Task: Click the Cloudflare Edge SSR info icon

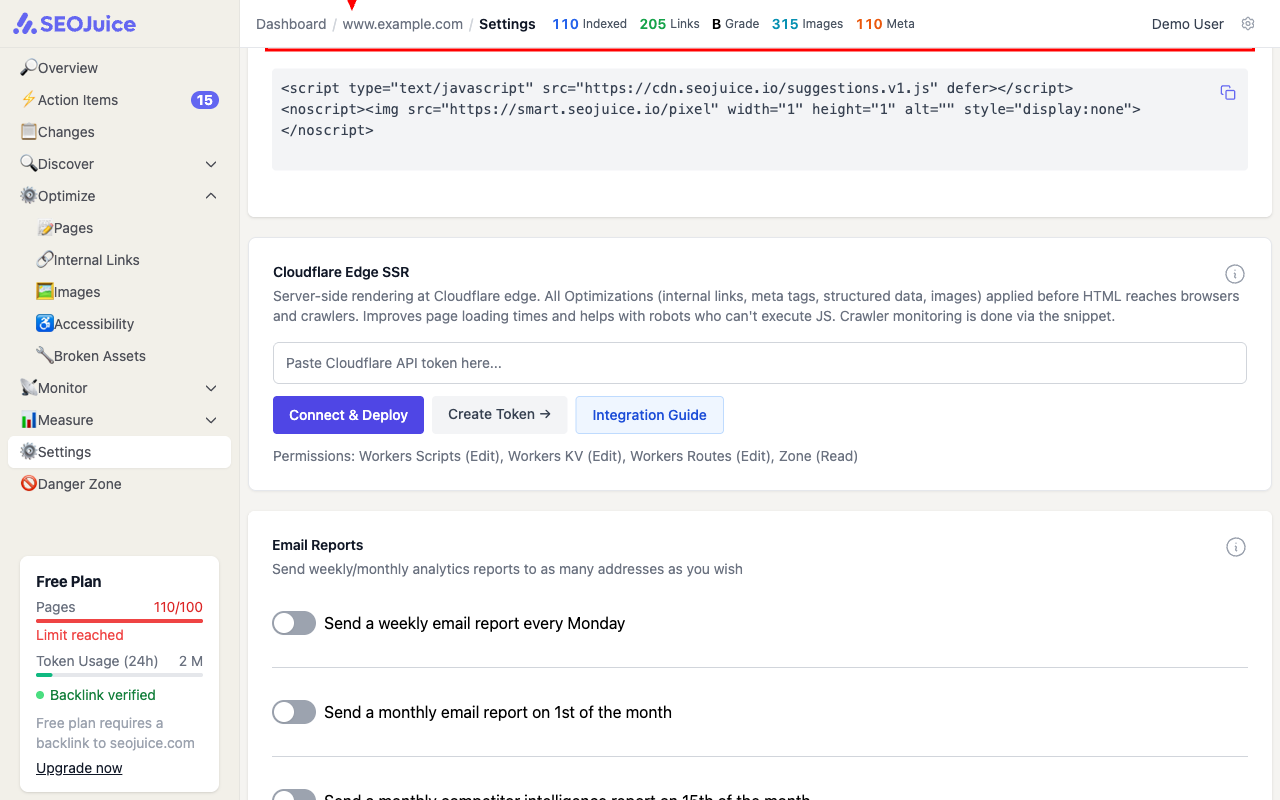Action: click(1235, 274)
